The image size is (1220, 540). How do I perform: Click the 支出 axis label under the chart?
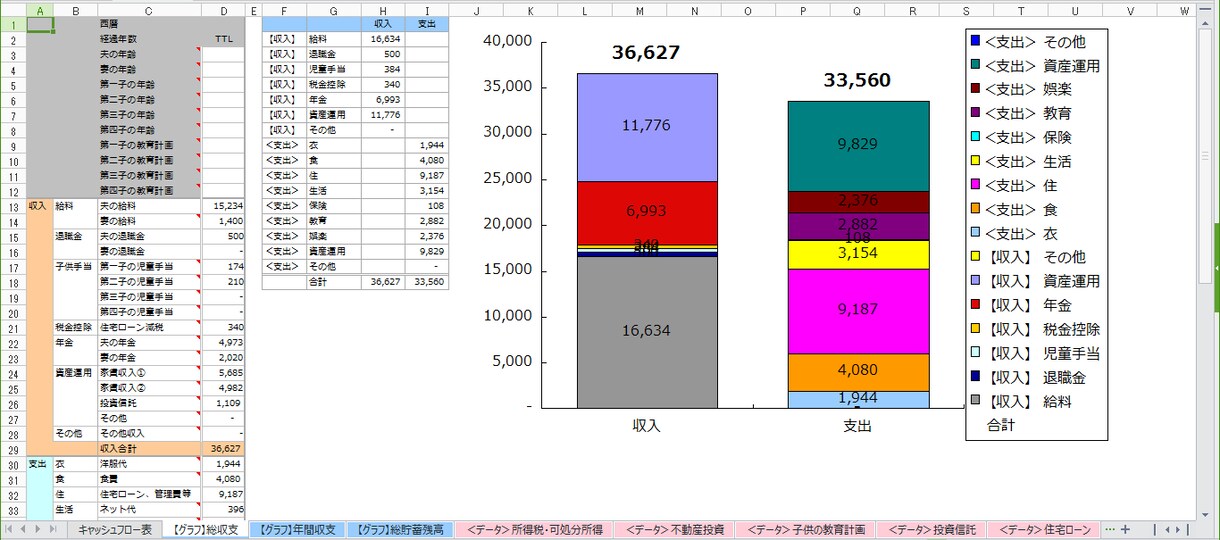[858, 425]
